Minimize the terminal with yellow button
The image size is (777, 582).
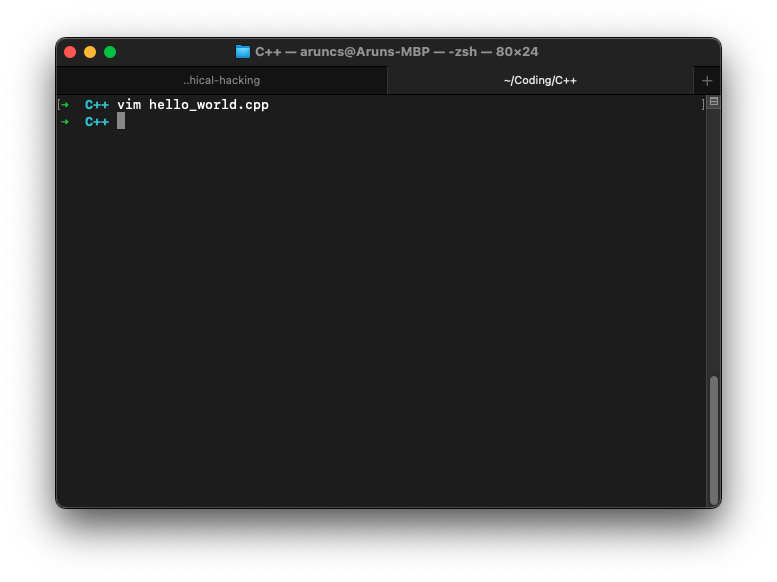90,52
